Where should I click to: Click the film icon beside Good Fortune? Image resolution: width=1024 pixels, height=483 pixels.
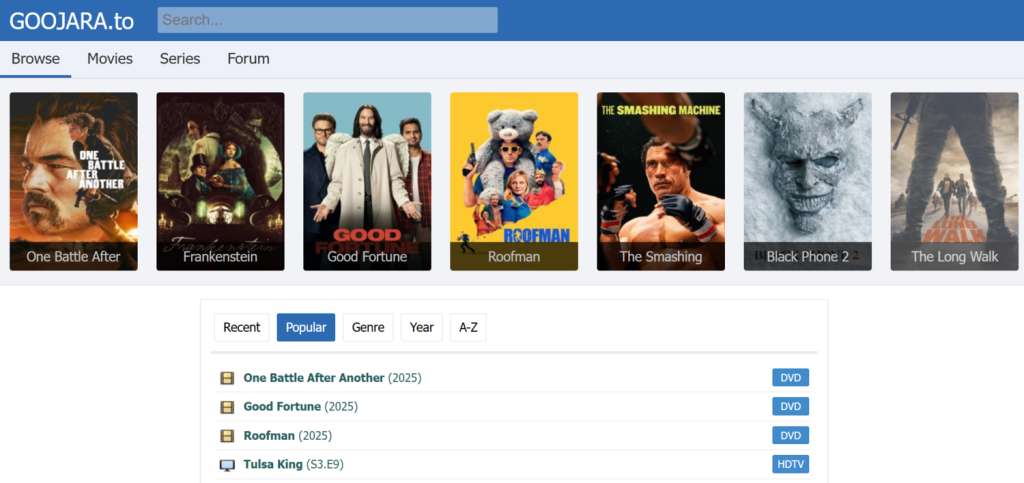pyautogui.click(x=227, y=407)
